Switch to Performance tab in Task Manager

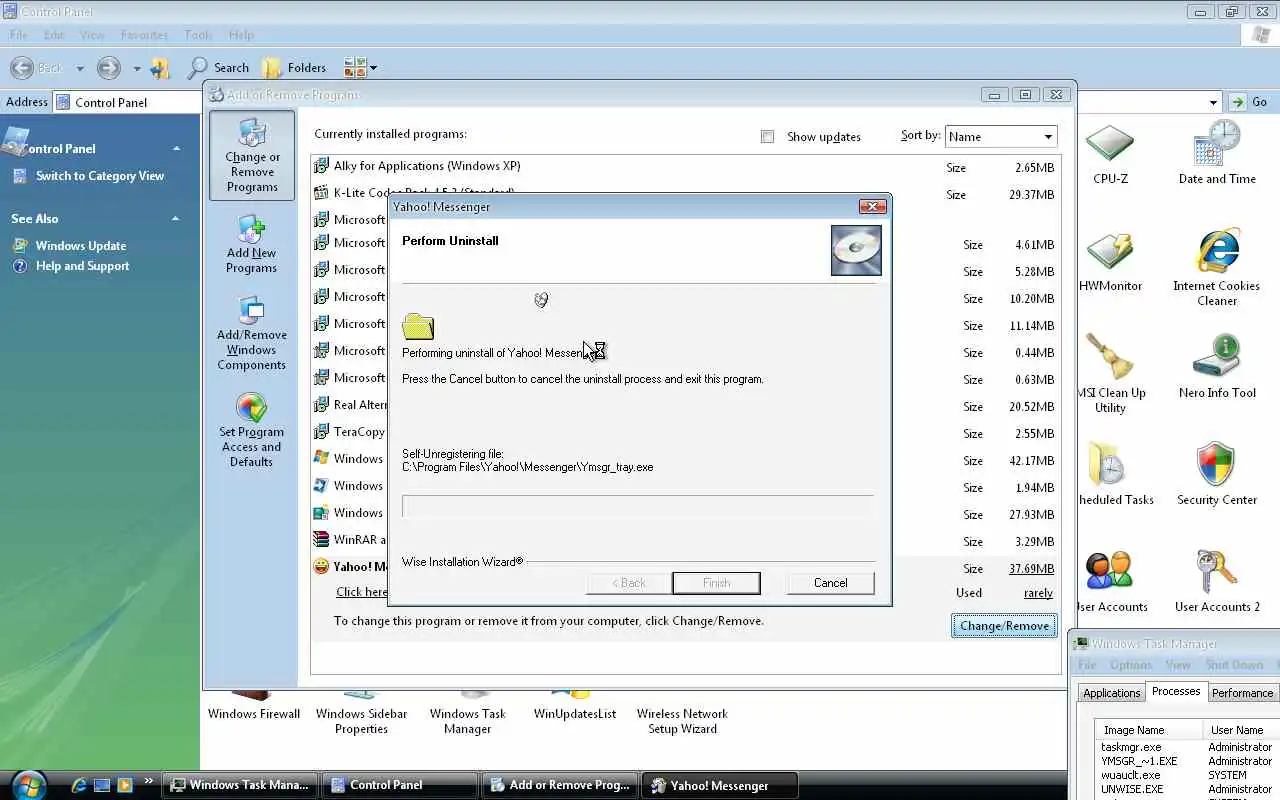[x=1242, y=693]
